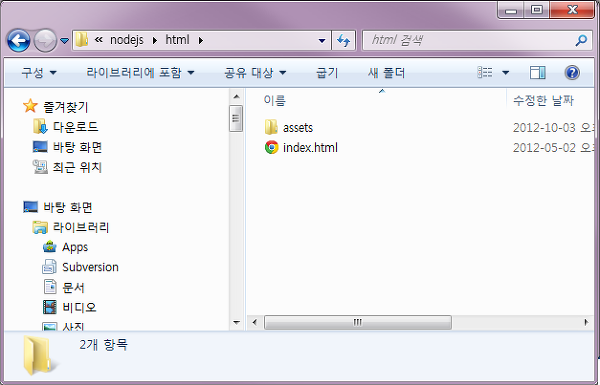Click the 2개 항목 status text

tap(103, 344)
